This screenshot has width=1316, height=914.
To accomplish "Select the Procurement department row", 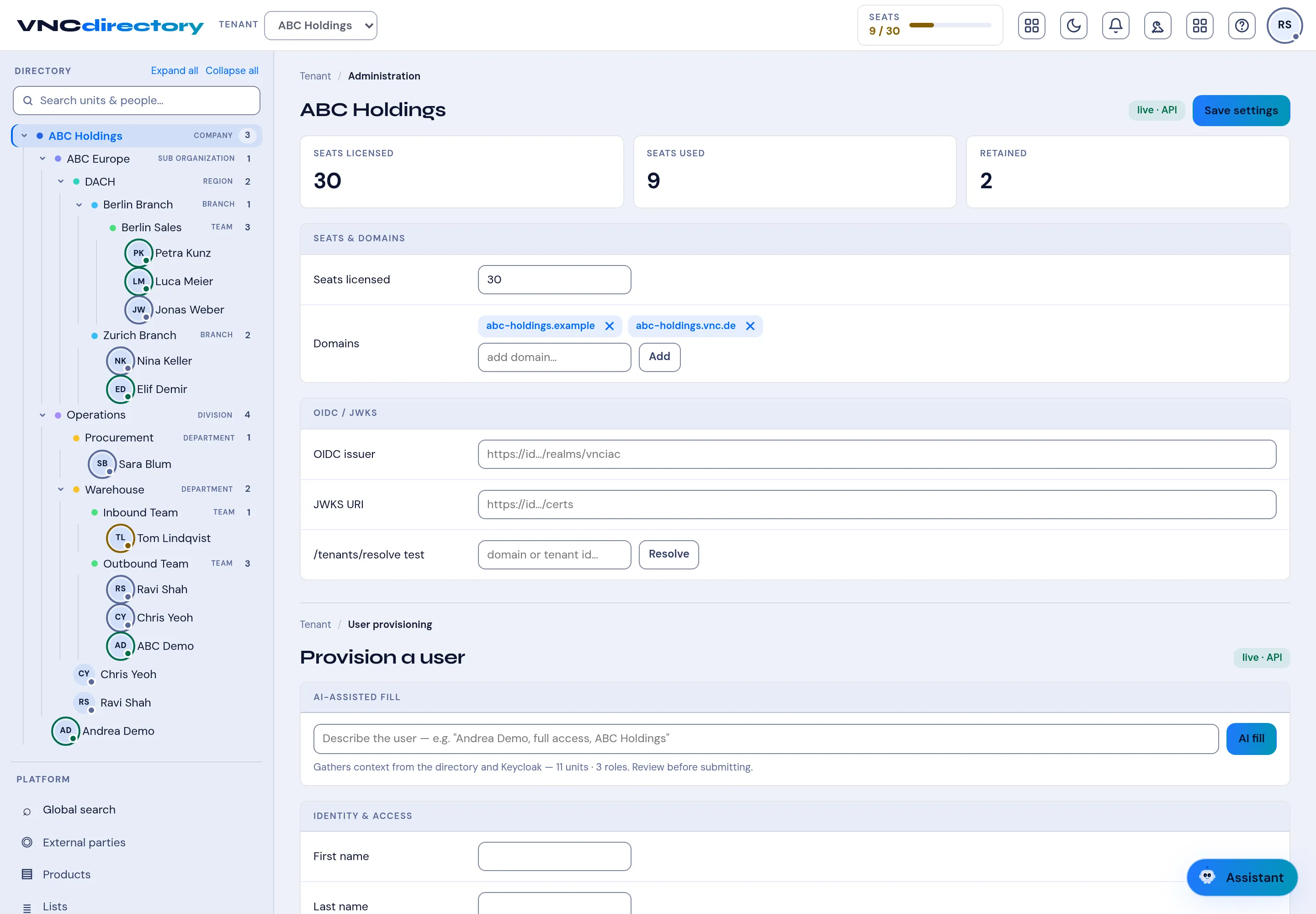I will click(x=162, y=437).
